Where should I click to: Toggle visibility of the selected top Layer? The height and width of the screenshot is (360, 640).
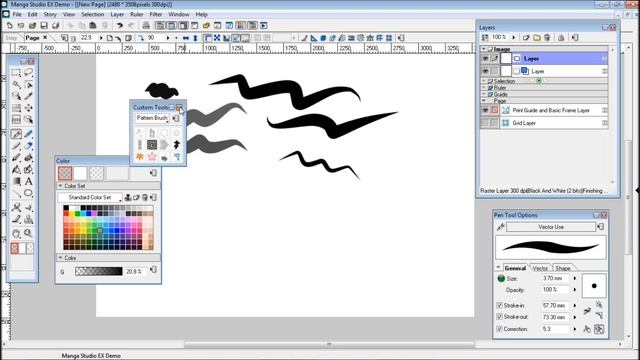485,59
